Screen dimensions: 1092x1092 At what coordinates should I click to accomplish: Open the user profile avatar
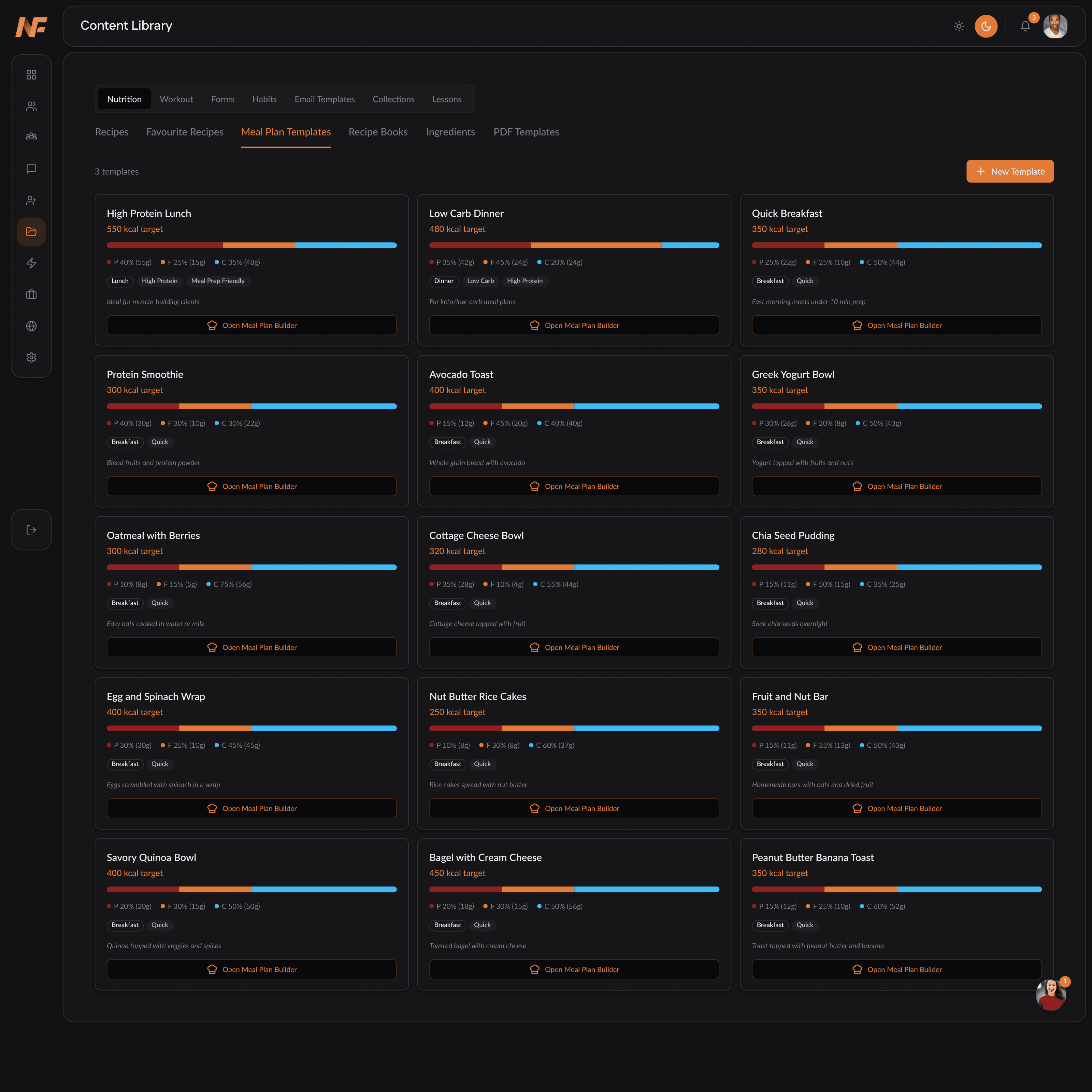coord(1055,26)
